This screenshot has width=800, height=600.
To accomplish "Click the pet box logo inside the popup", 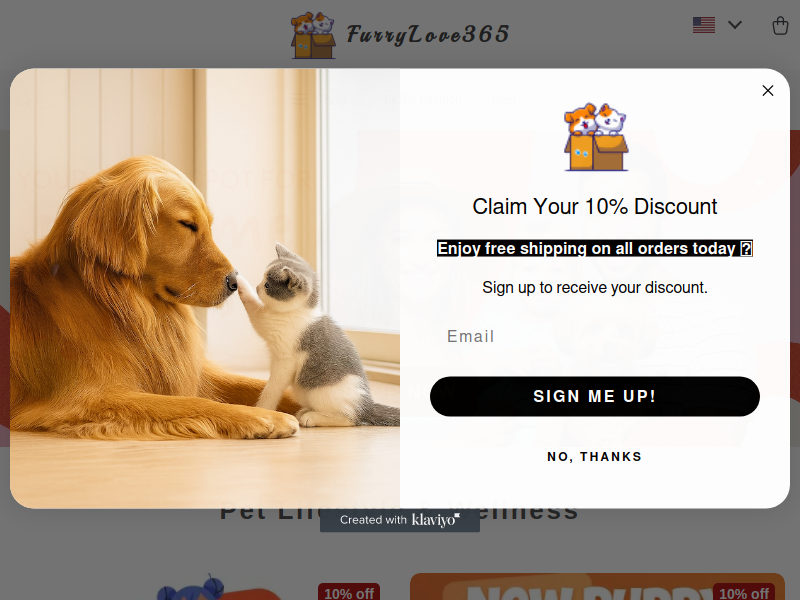I will 596,137.
